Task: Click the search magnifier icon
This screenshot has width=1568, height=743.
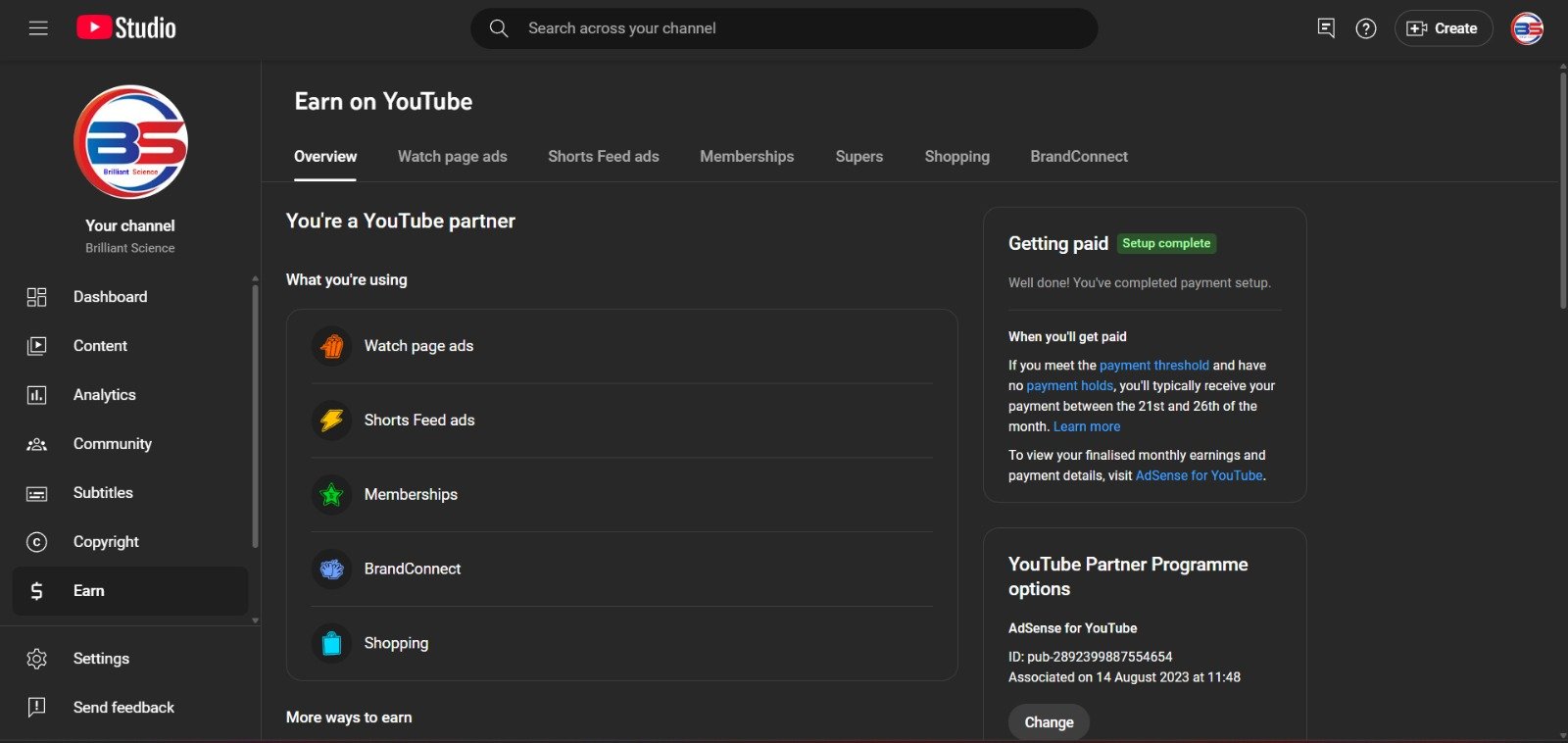Action: point(499,28)
